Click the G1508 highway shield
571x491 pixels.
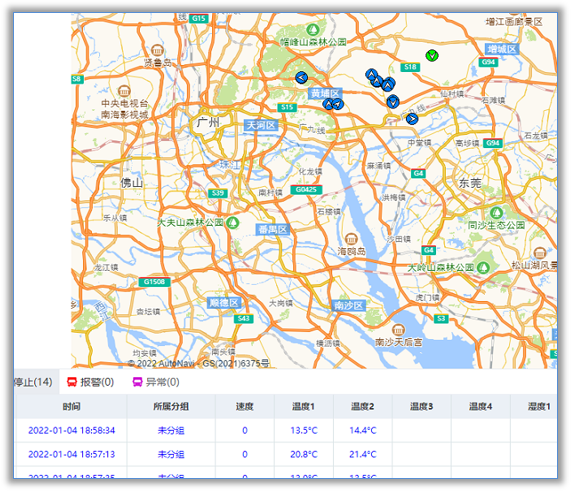pyautogui.click(x=154, y=282)
